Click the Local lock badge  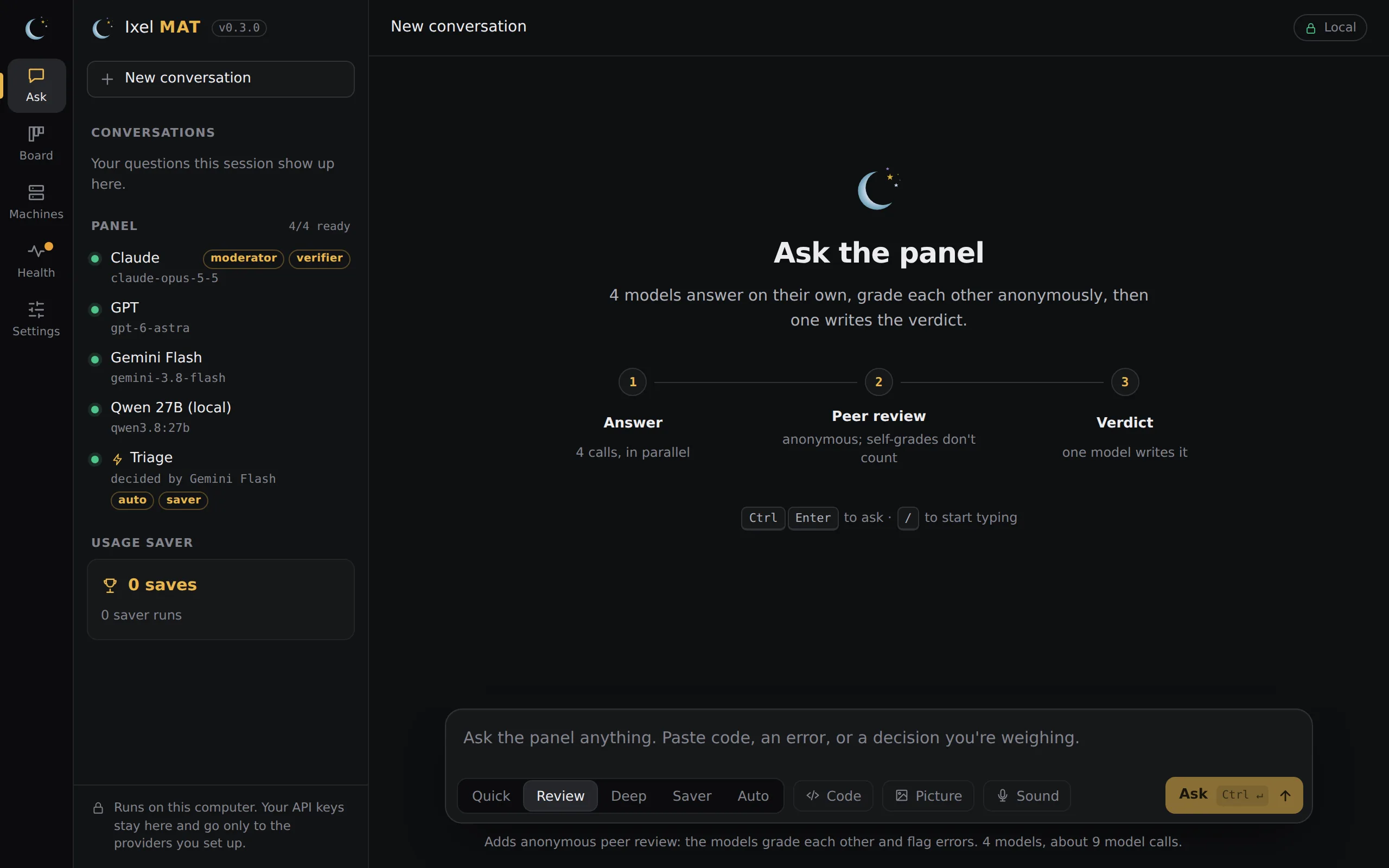click(x=1330, y=28)
